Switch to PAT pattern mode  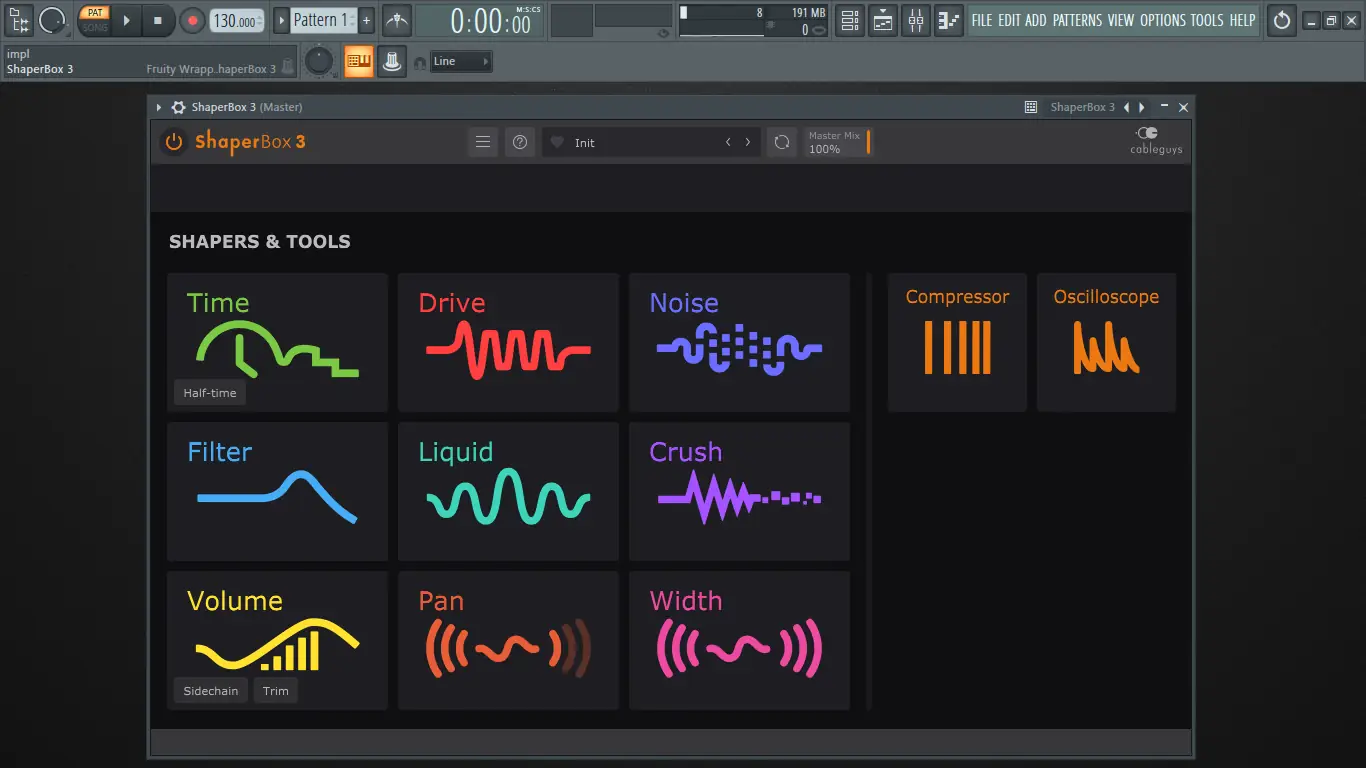tap(95, 13)
